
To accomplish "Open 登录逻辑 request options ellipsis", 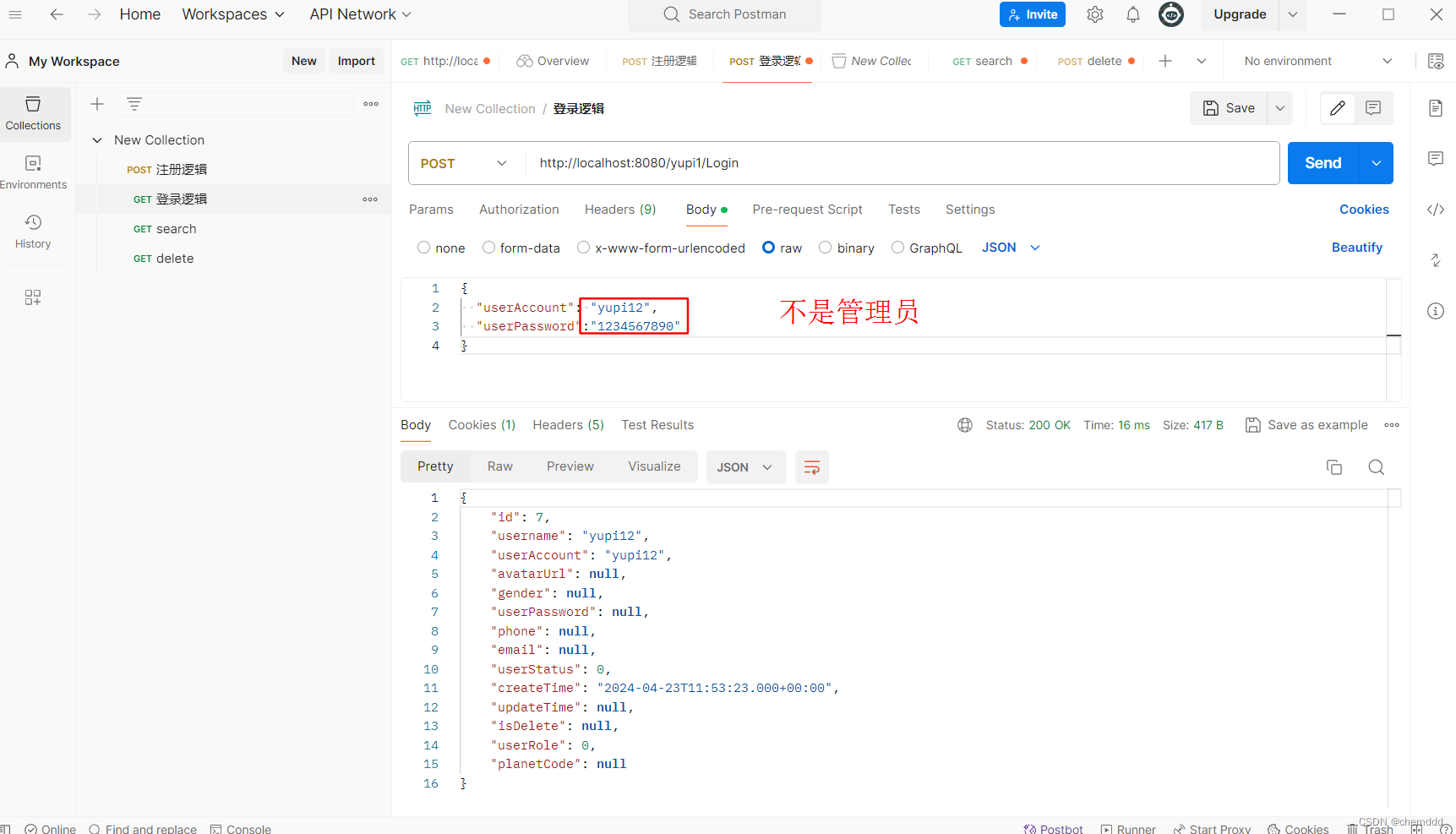I will 370,199.
